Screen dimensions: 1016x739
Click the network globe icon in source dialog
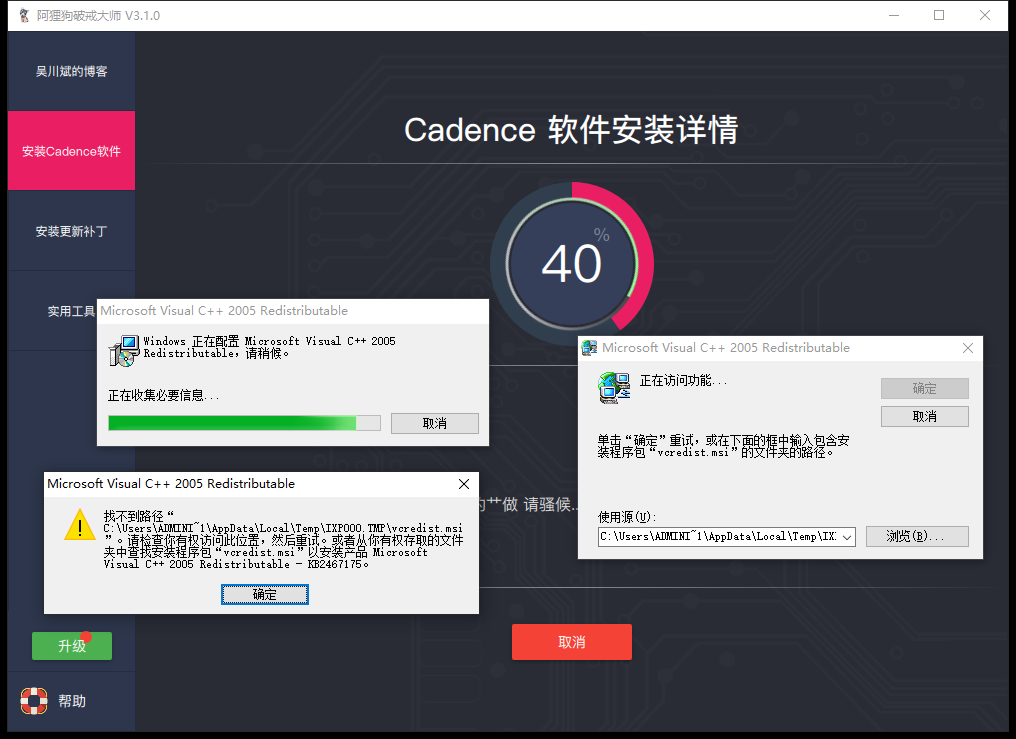click(614, 387)
